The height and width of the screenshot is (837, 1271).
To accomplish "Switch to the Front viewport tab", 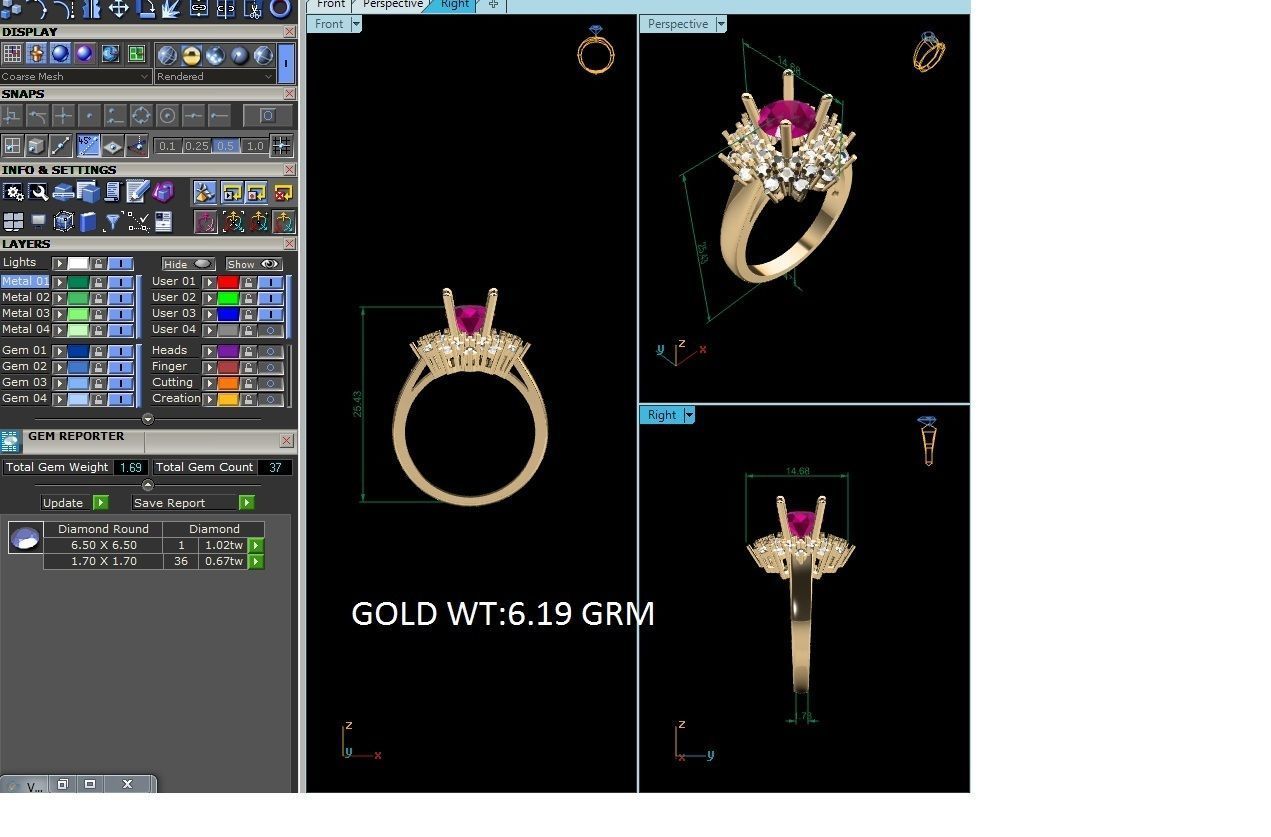I will (331, 5).
